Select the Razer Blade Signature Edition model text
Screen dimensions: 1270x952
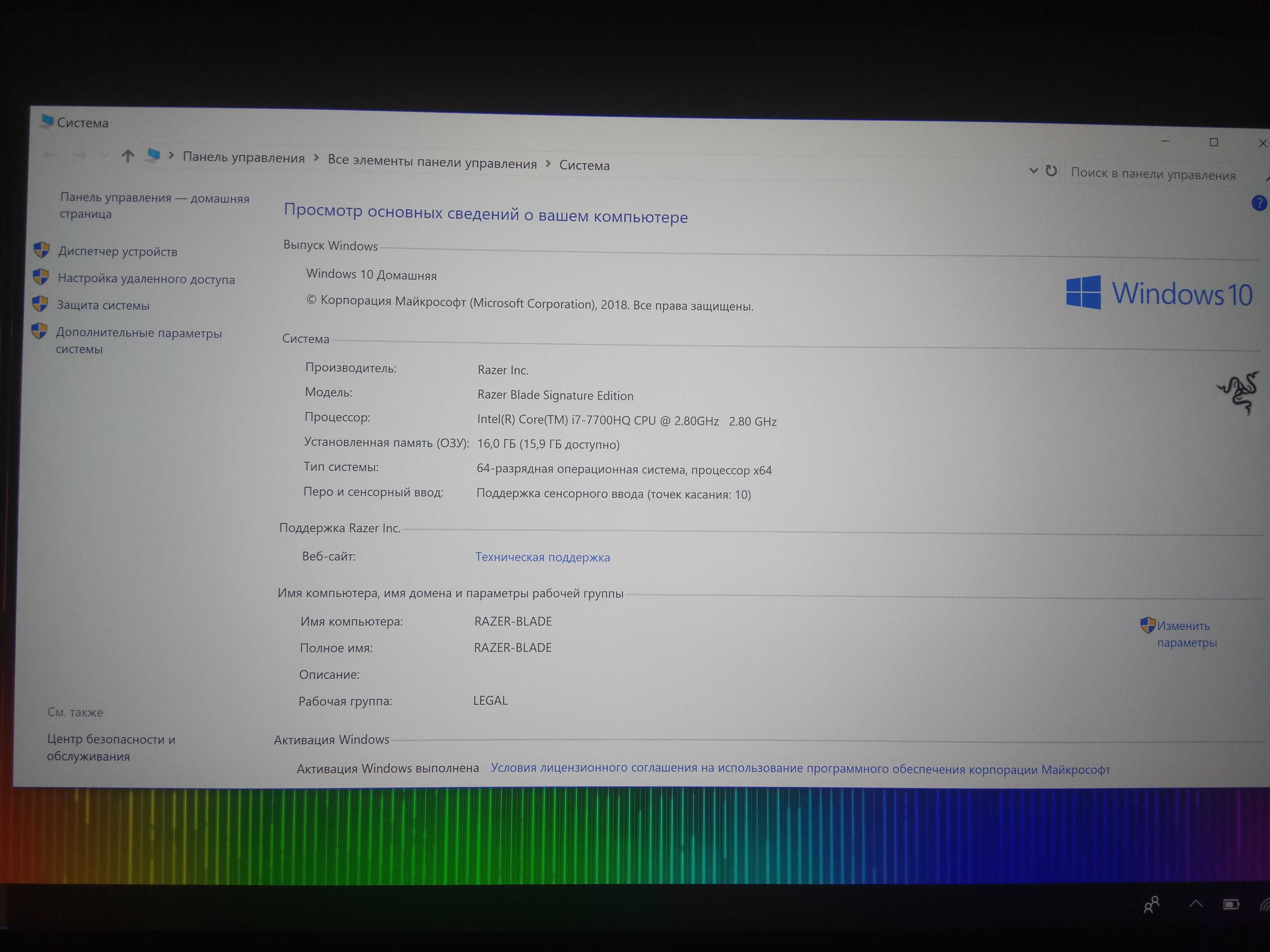click(555, 395)
